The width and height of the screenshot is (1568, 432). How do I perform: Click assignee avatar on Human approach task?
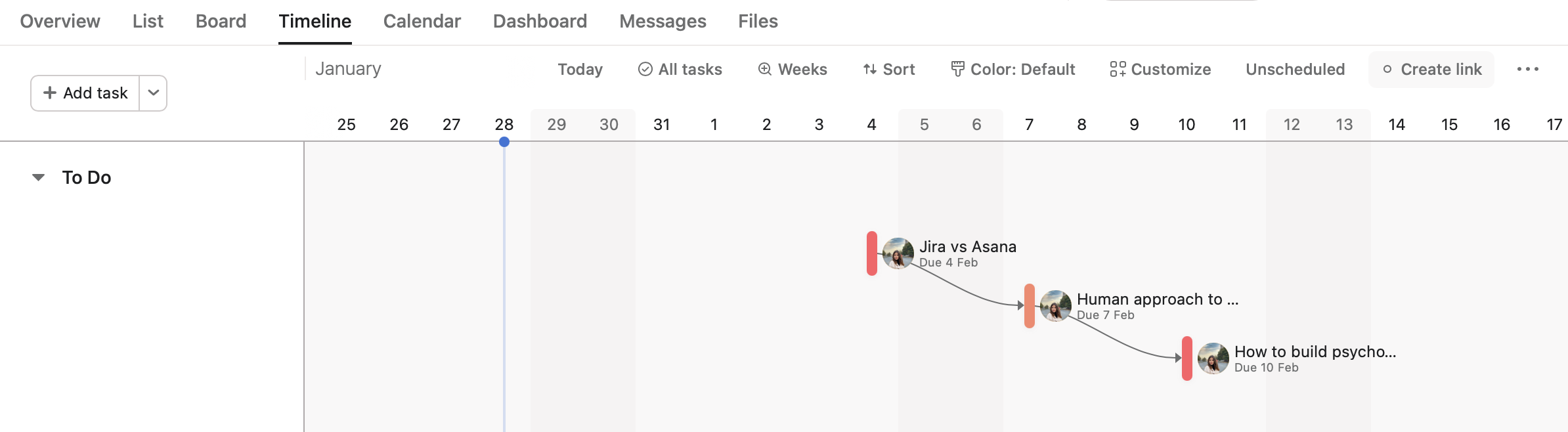click(1055, 306)
